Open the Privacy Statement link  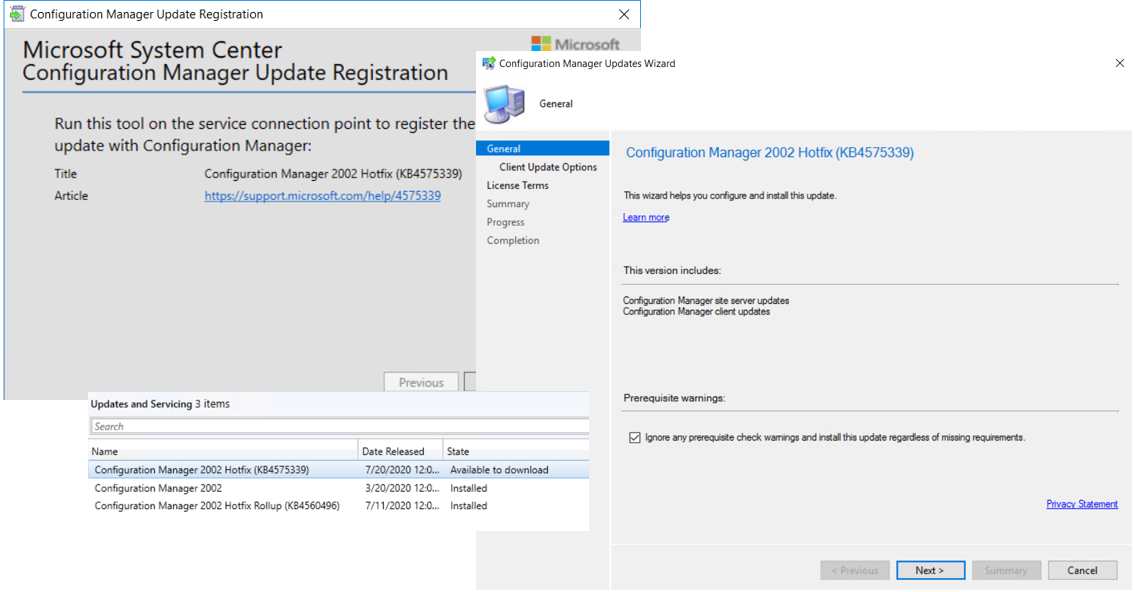tap(1082, 503)
